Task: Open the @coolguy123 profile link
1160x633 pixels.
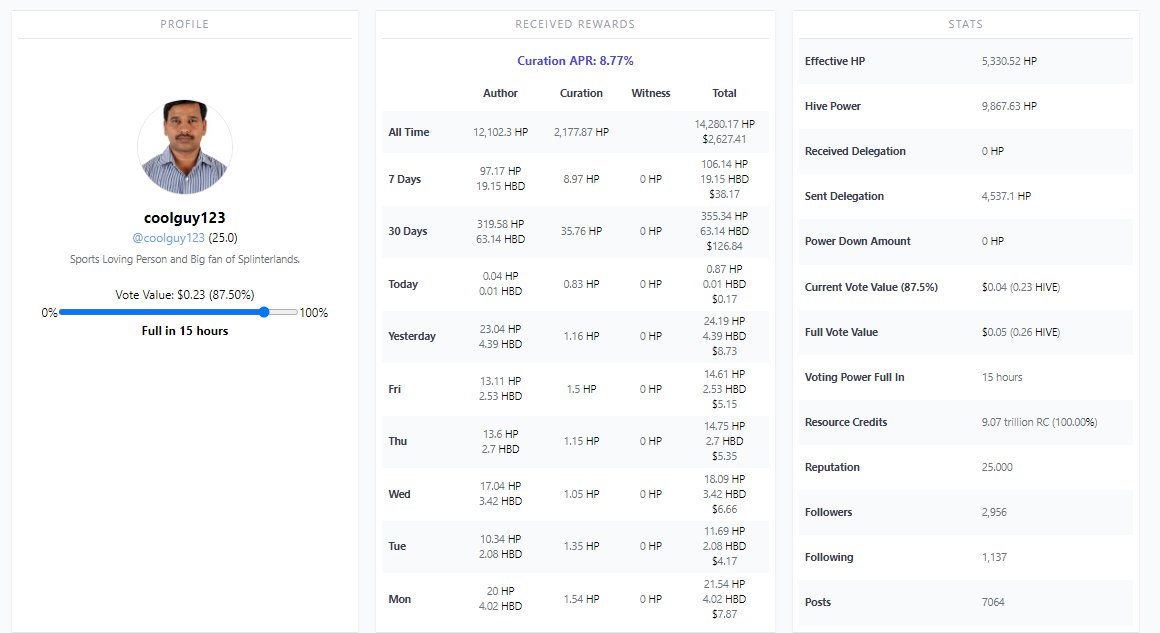Action: coord(168,237)
